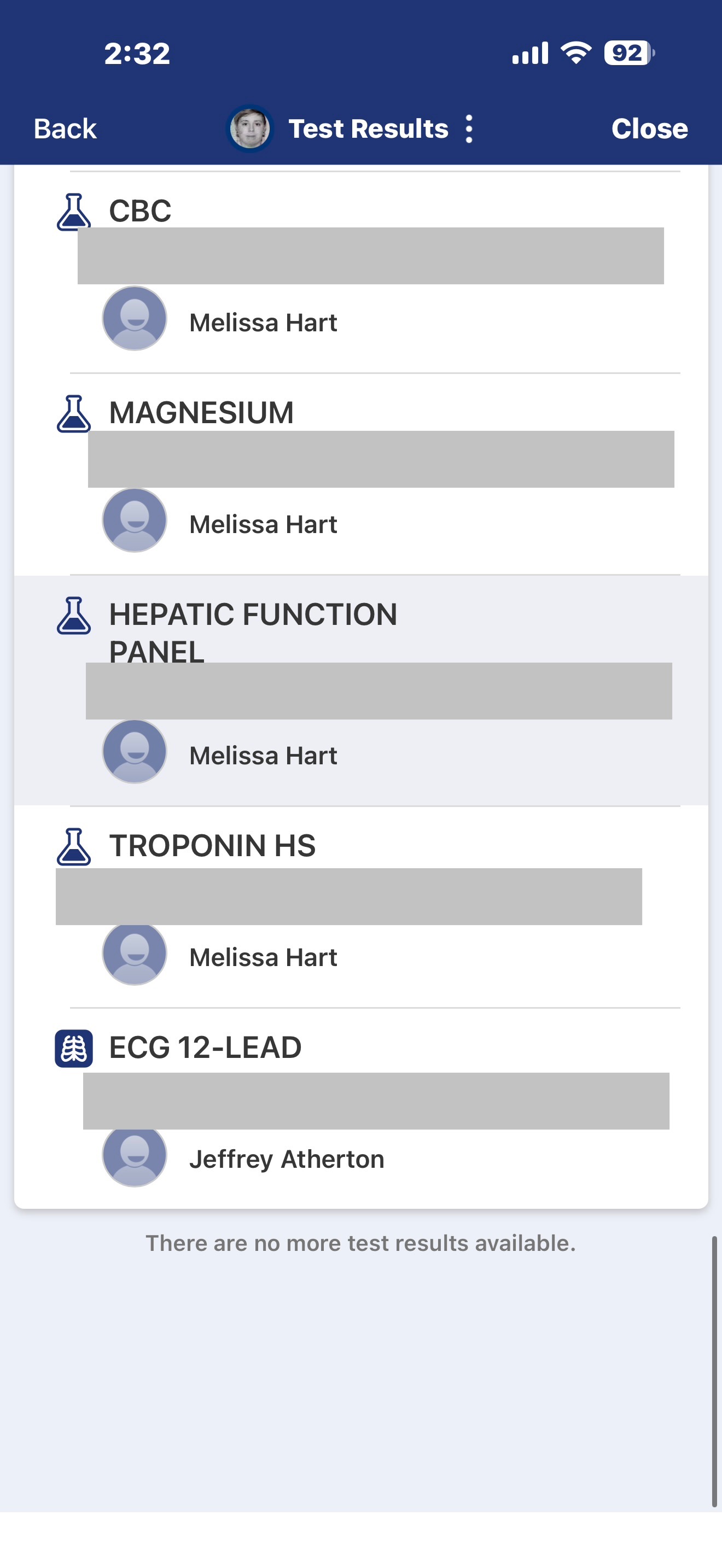Open the HEPATIC FUNCTION PANEL result
722x1568 pixels.
(253, 615)
